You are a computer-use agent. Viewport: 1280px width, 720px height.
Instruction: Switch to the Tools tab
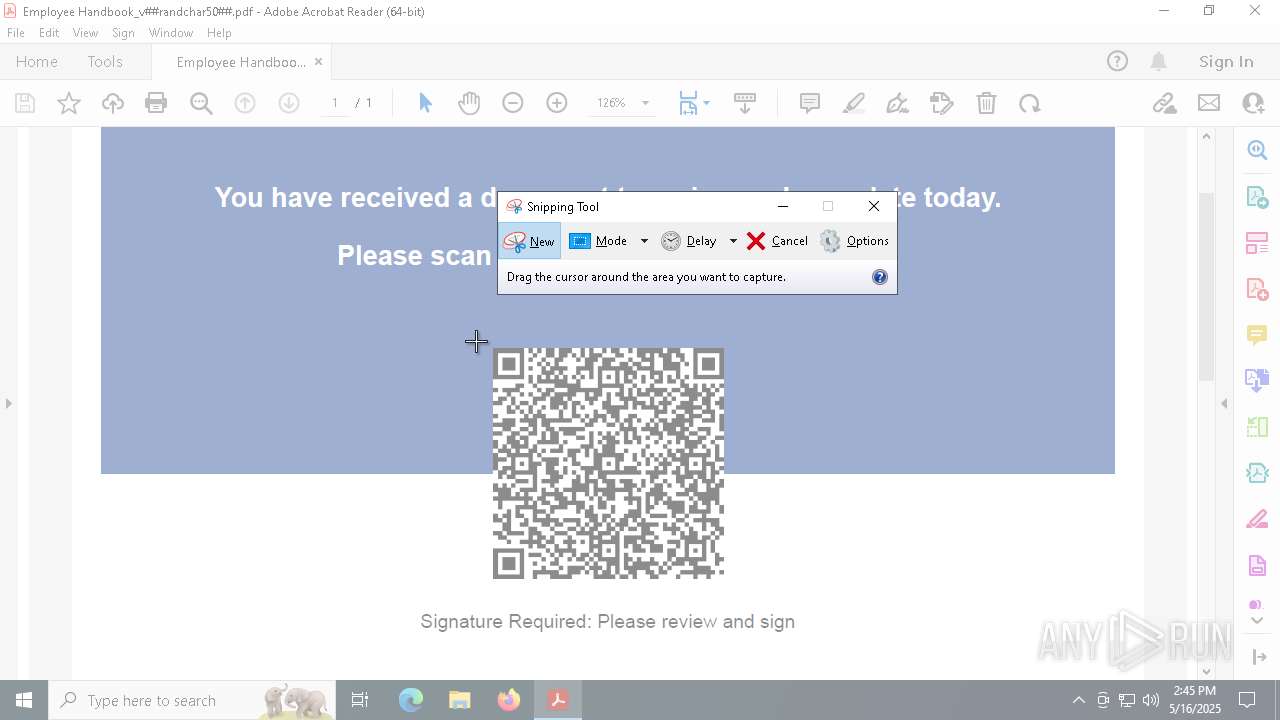105,62
